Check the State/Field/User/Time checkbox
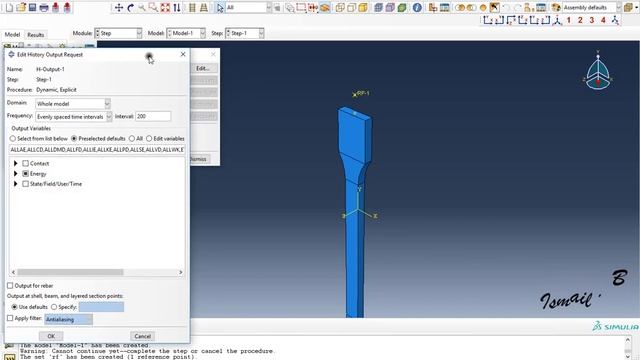Screen dimensions: 640x360 25,184
